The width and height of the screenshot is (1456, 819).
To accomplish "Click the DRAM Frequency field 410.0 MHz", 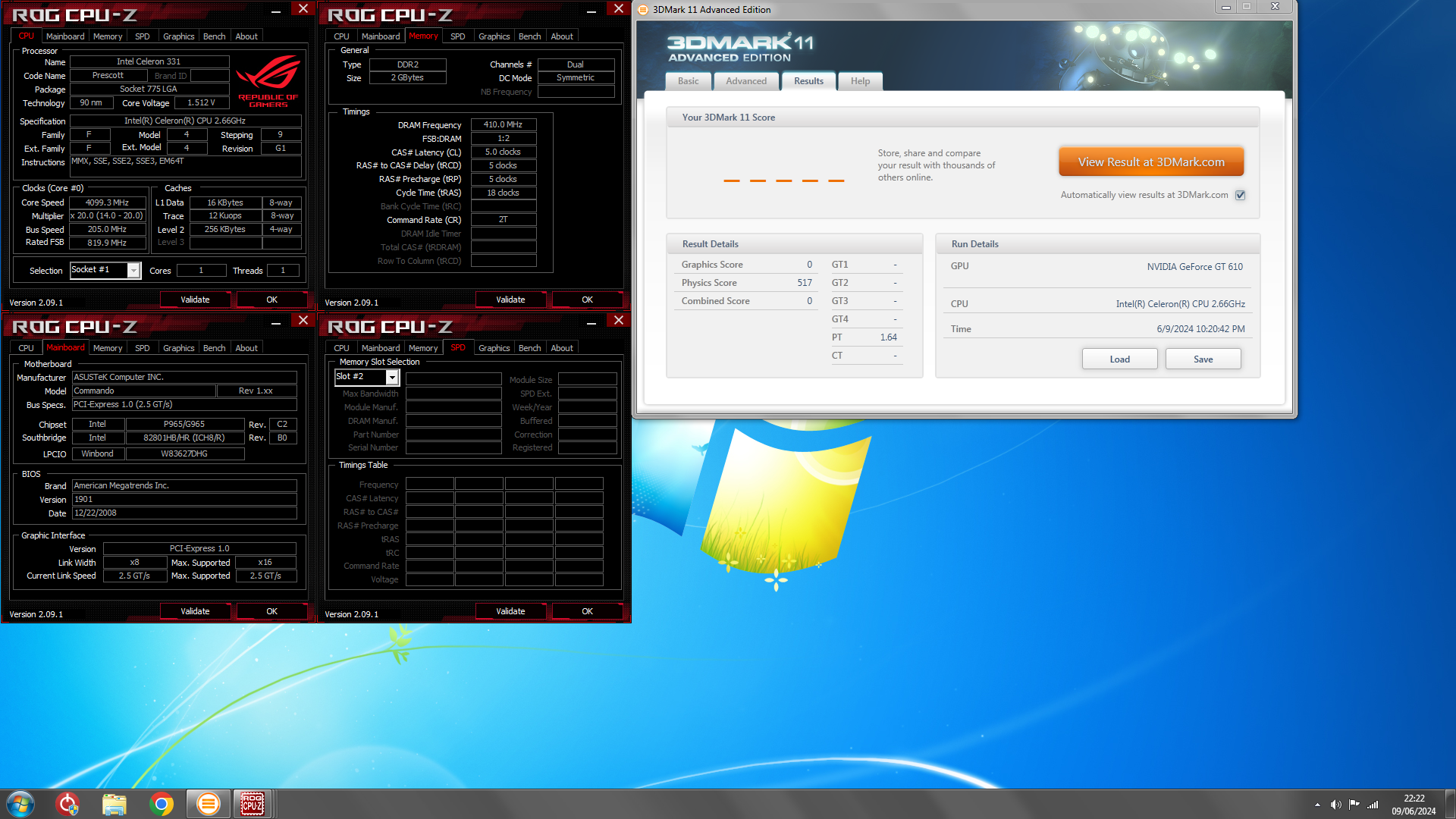I will tap(504, 124).
